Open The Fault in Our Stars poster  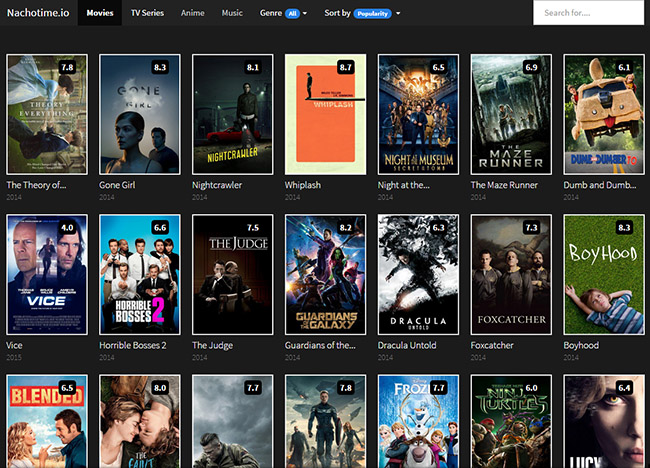coord(140,421)
